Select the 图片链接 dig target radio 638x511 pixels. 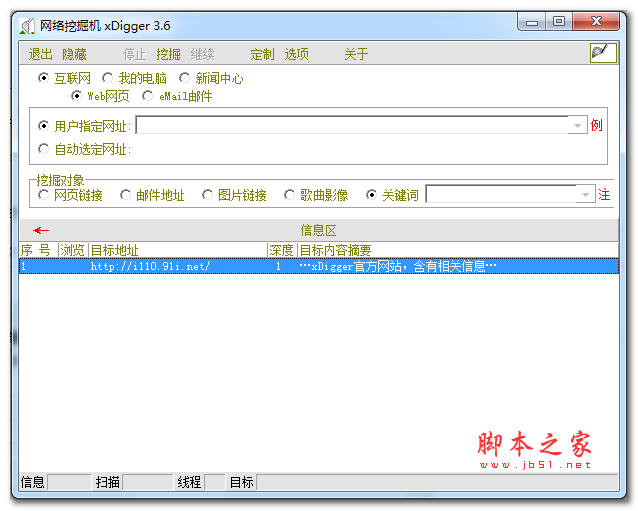pyautogui.click(x=208, y=195)
